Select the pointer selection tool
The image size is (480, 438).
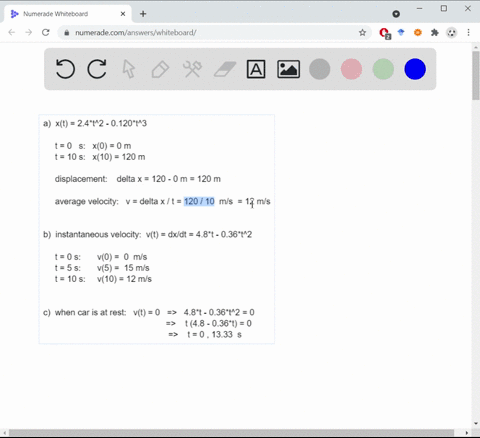click(129, 69)
